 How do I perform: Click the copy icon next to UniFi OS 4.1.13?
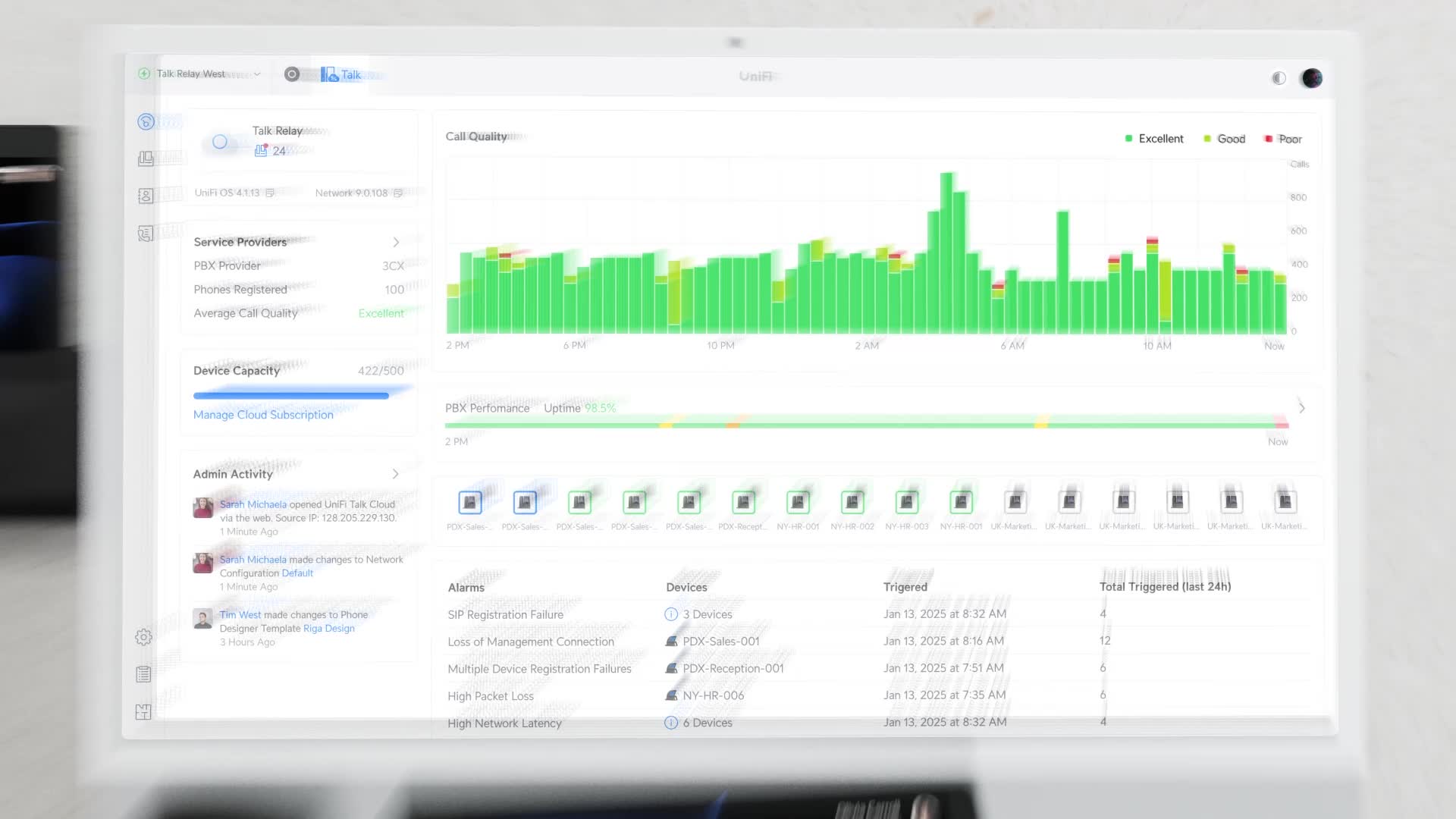coord(270,193)
